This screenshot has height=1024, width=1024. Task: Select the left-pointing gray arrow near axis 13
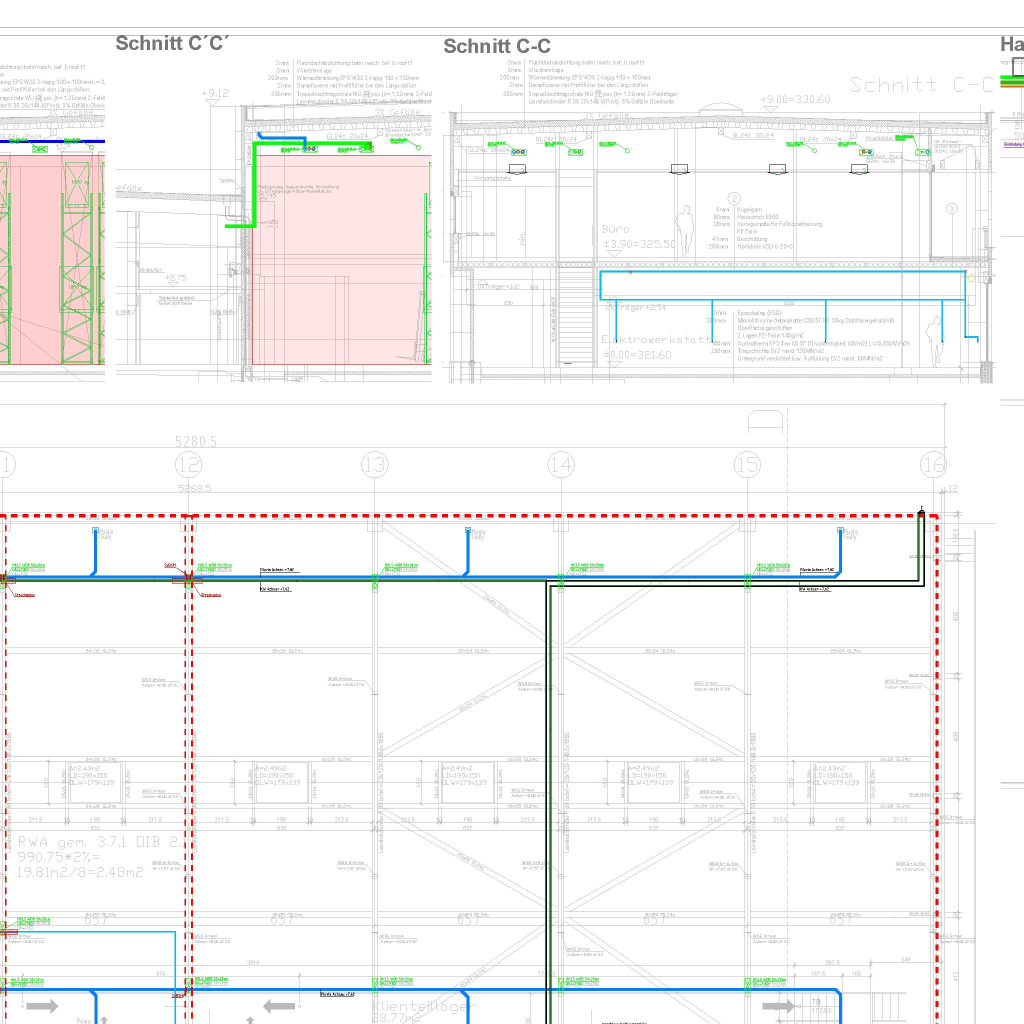pos(279,1005)
